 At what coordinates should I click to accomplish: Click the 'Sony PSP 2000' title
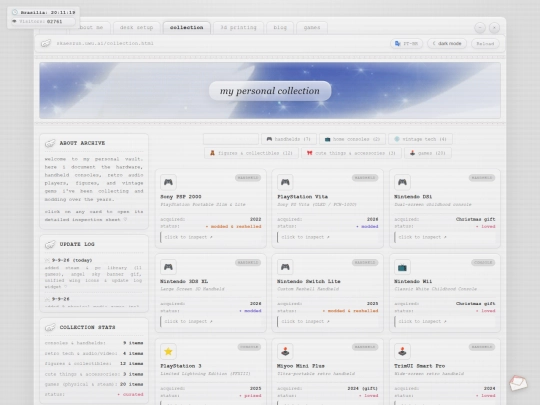[x=181, y=197]
